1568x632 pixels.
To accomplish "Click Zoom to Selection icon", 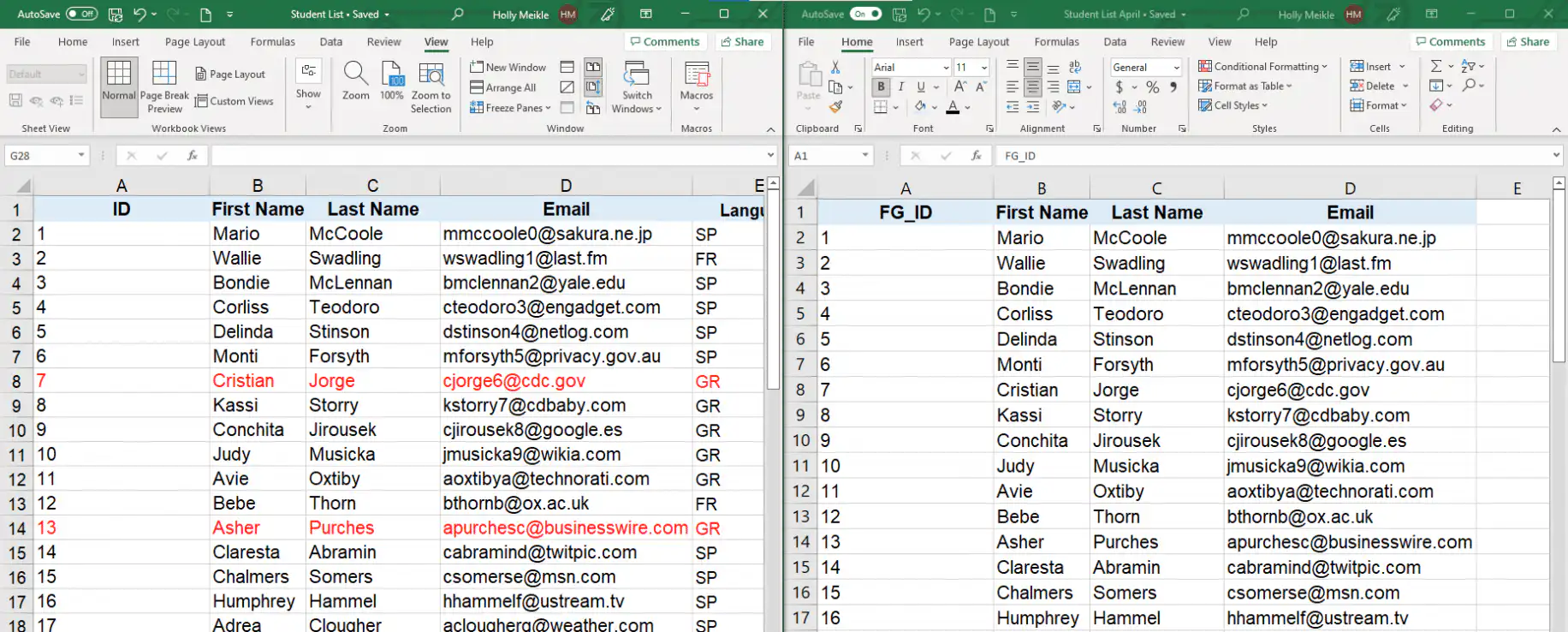I will point(431,75).
